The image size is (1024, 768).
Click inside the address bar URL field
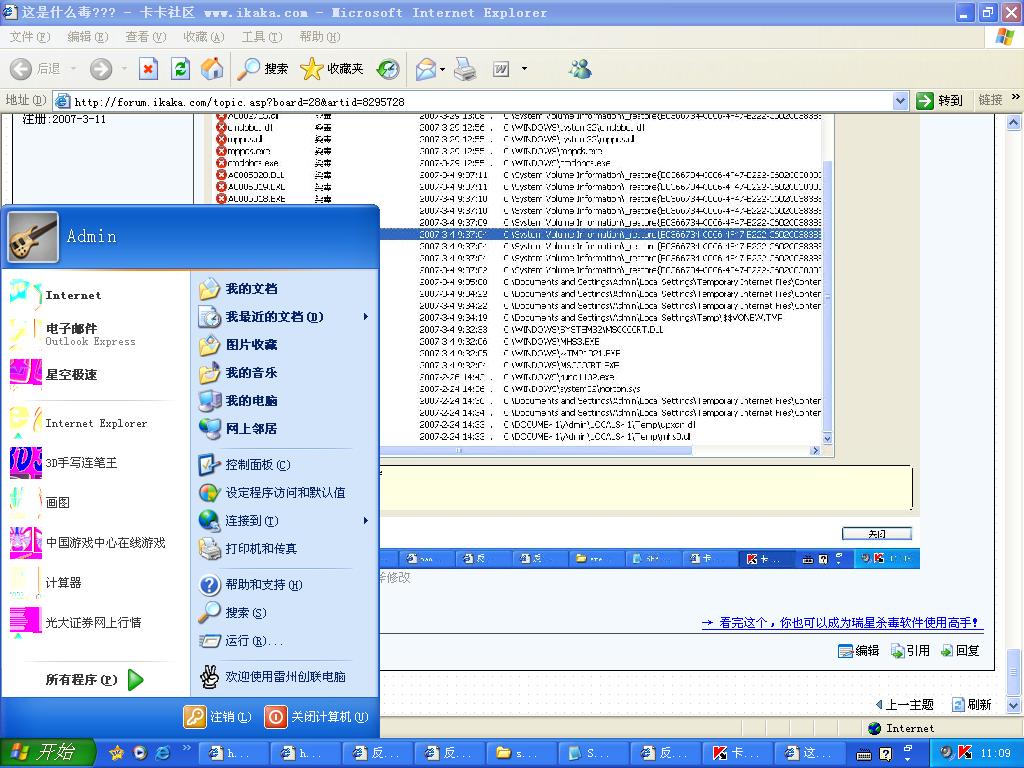pyautogui.click(x=480, y=101)
